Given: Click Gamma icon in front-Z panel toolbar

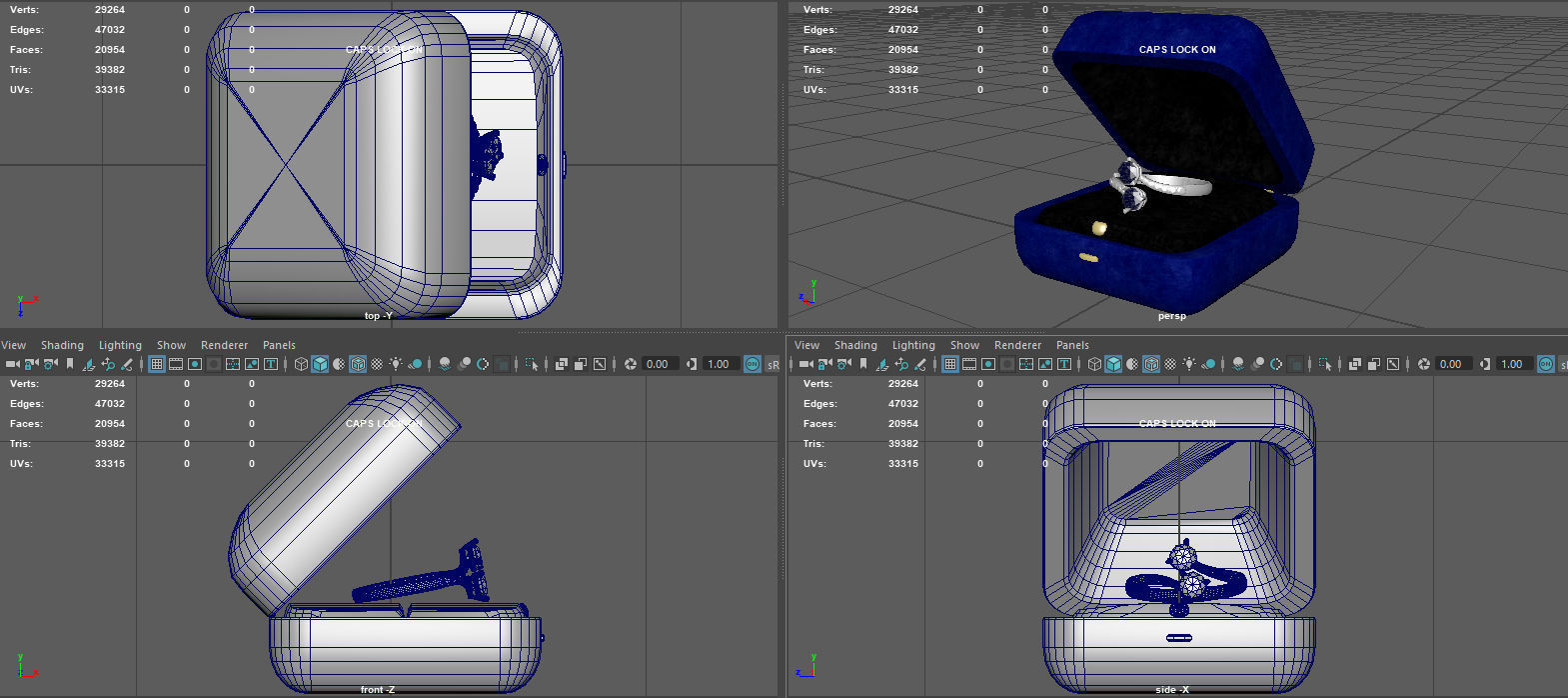Looking at the screenshot, I should 691,364.
